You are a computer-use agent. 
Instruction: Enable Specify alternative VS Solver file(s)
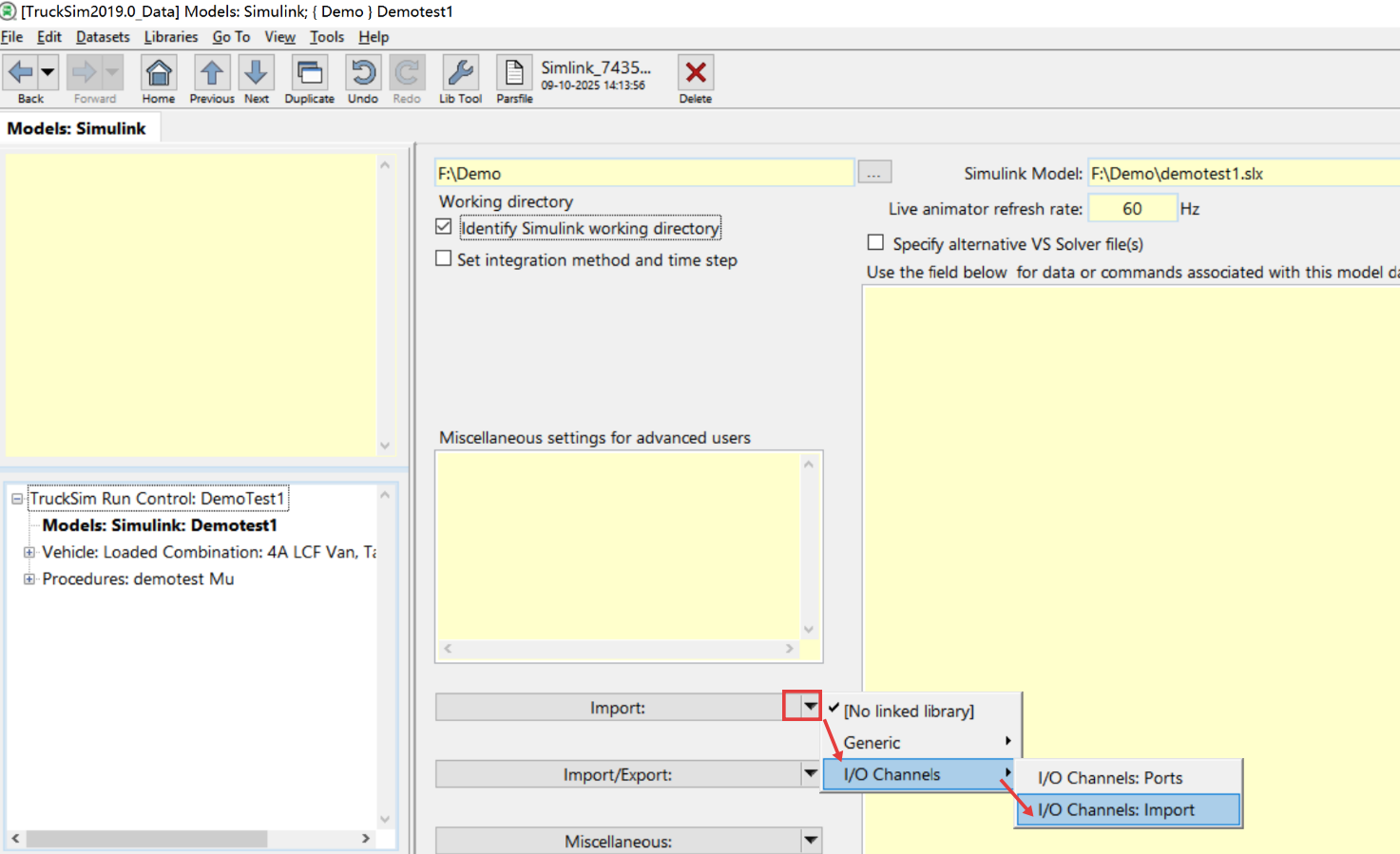coord(875,243)
